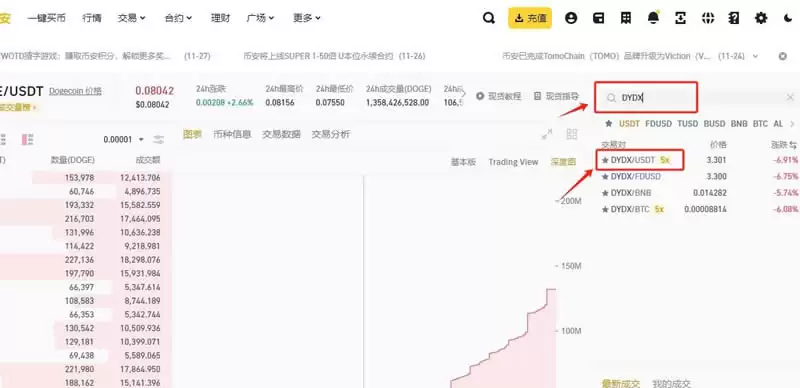Select the USDT quote tab
The image size is (800, 388).
point(629,124)
